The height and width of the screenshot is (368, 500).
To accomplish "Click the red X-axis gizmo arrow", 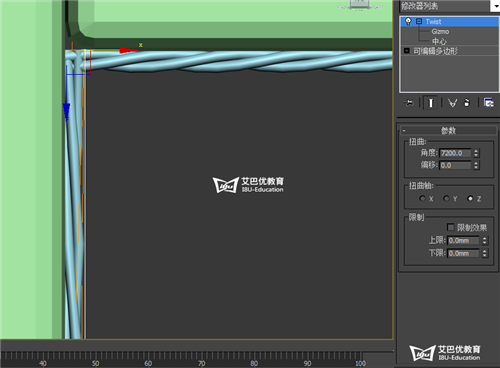I will [x=128, y=50].
